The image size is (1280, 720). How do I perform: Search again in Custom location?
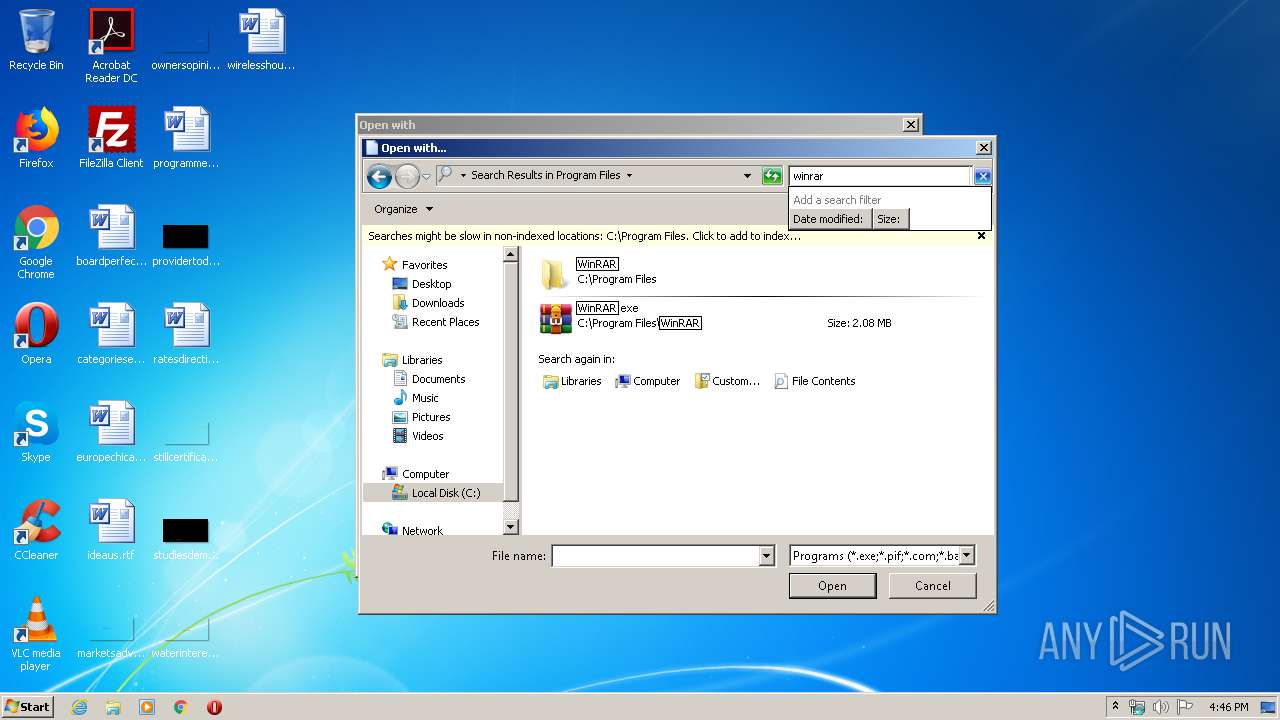[x=728, y=381]
